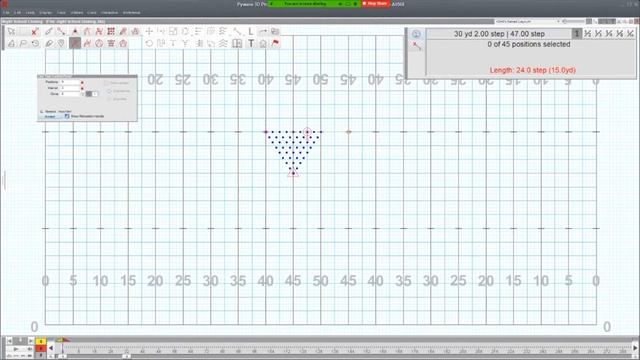
Task: Click the gray rotate arrow tool
Action: pos(149,43)
